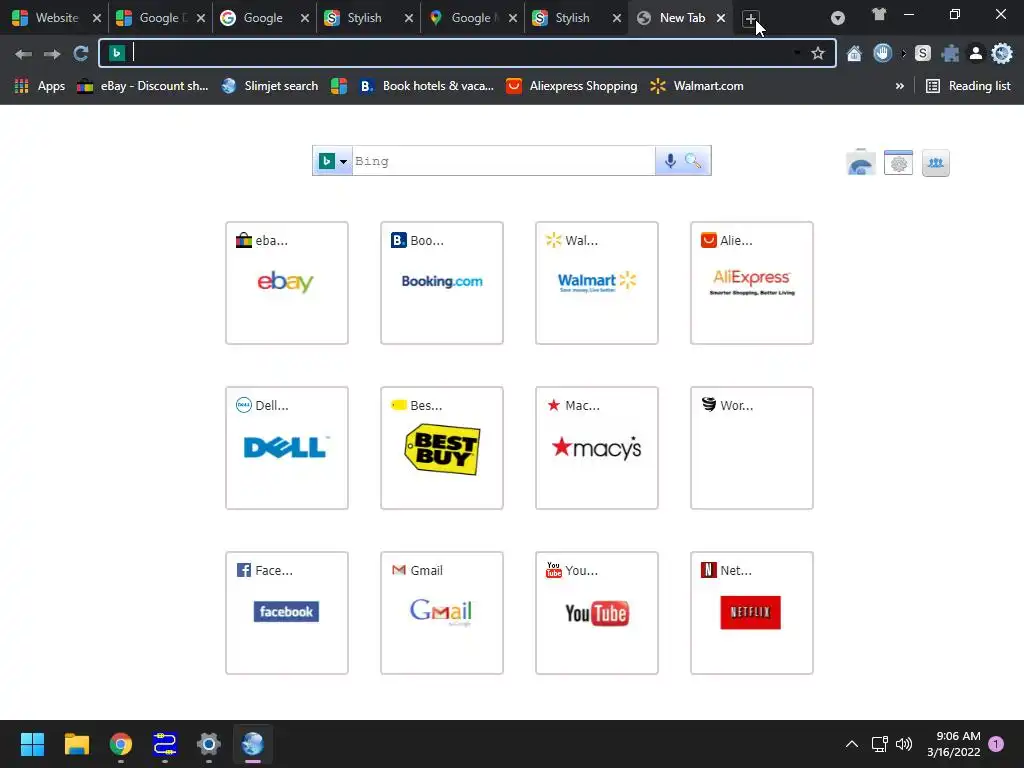The width and height of the screenshot is (1024, 768).
Task: Click the Slimjet globe icon in the taskbar
Action: pyautogui.click(x=253, y=744)
